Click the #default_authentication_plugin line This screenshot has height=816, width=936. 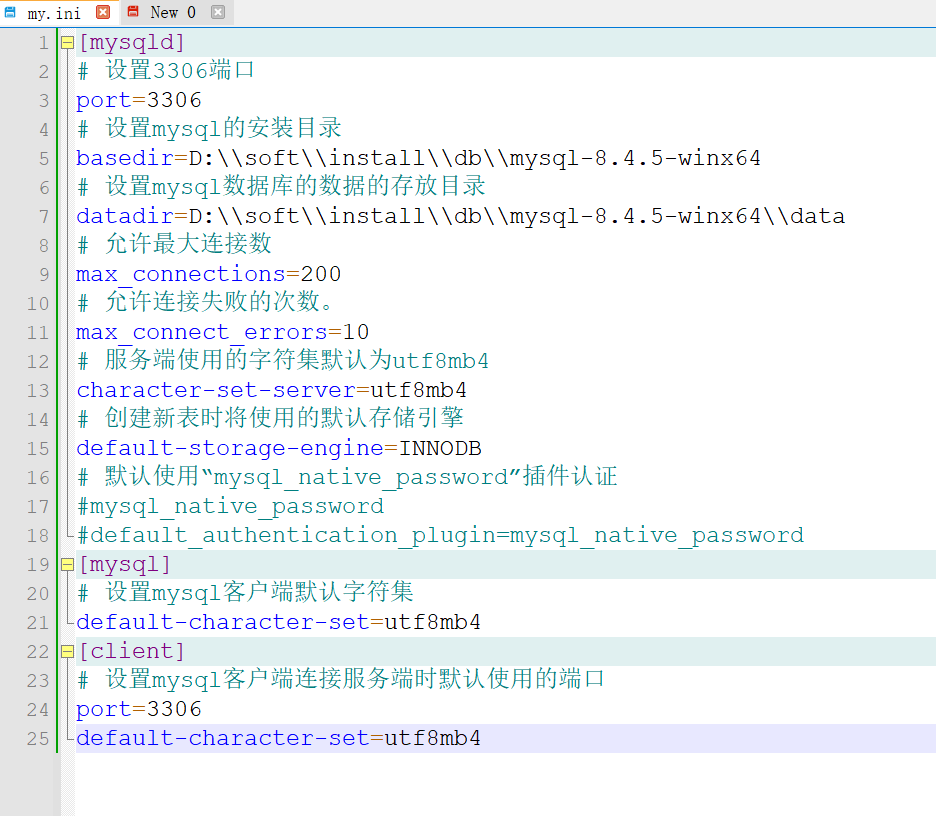[x=440, y=535]
